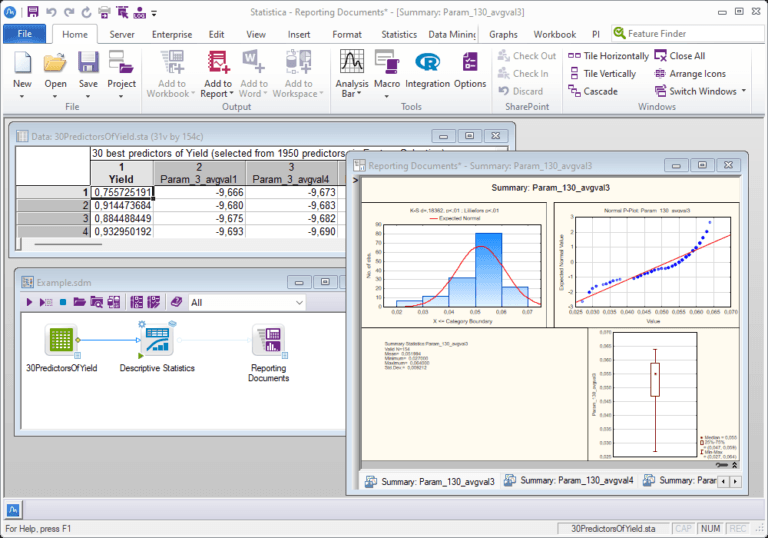
Task: Click the Open folder icon
Action: (55, 63)
